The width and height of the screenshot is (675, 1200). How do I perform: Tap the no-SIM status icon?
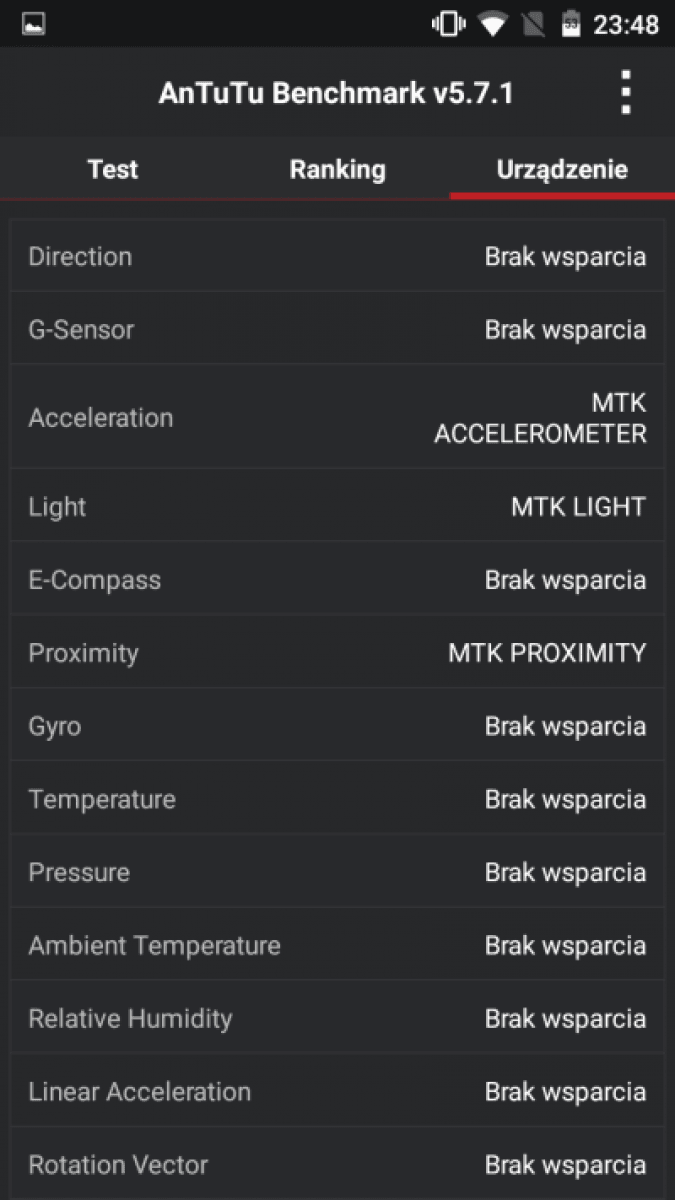click(x=533, y=24)
